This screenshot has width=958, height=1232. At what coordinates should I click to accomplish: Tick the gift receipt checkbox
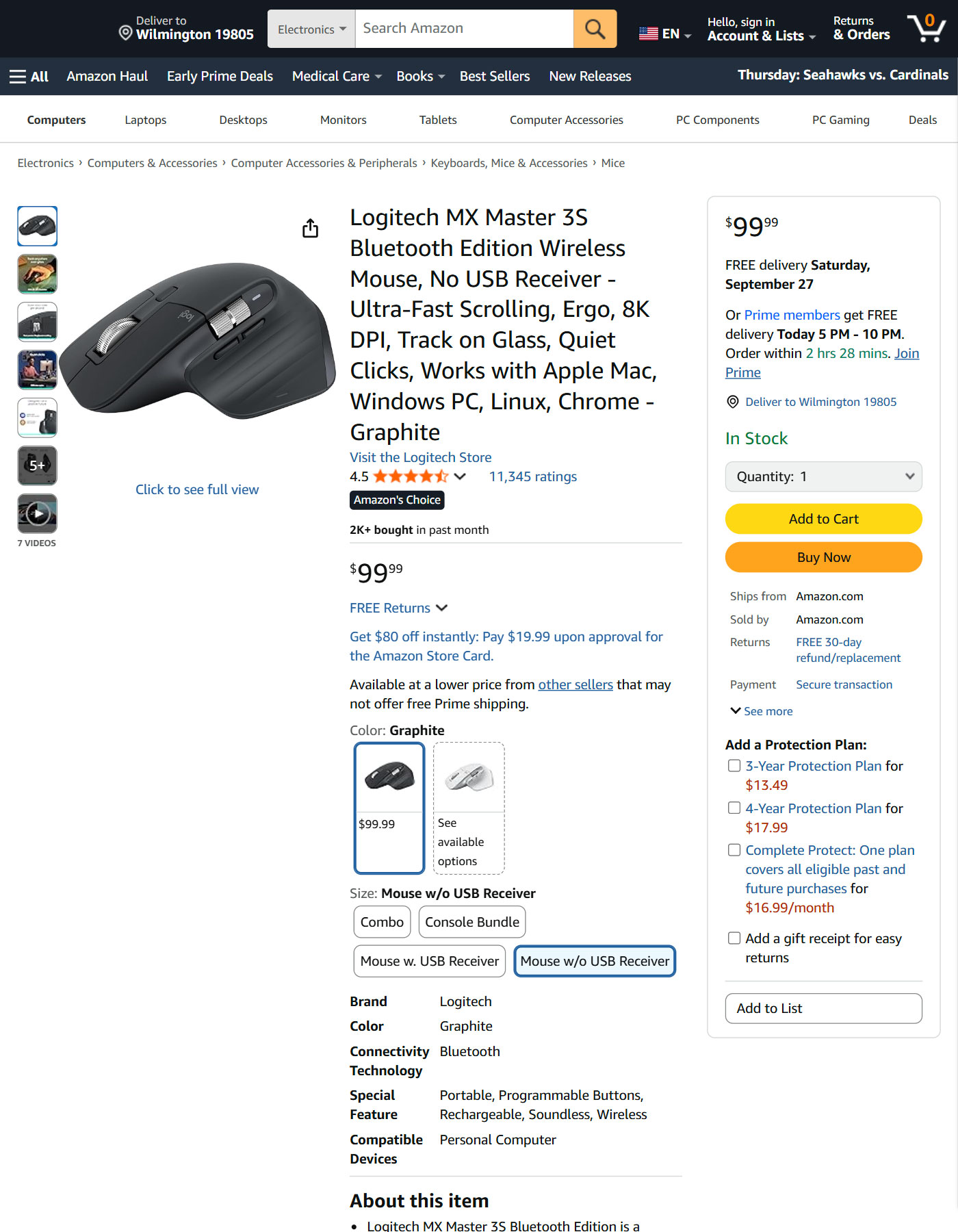coord(734,938)
